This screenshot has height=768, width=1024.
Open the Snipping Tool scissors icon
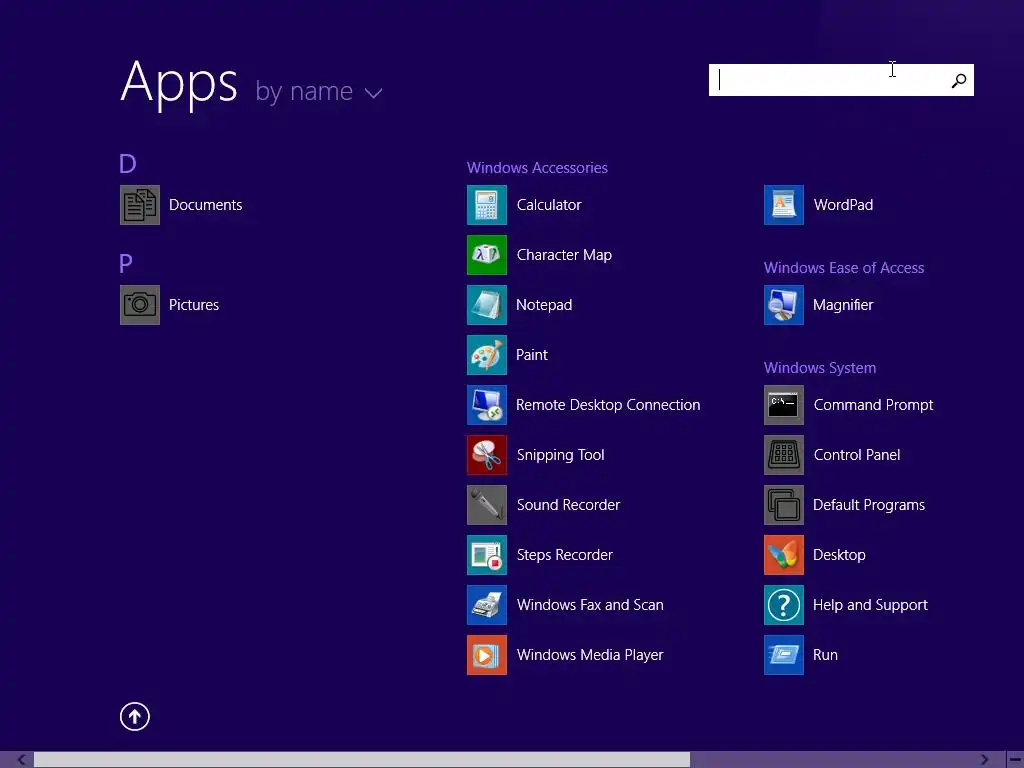click(x=487, y=455)
